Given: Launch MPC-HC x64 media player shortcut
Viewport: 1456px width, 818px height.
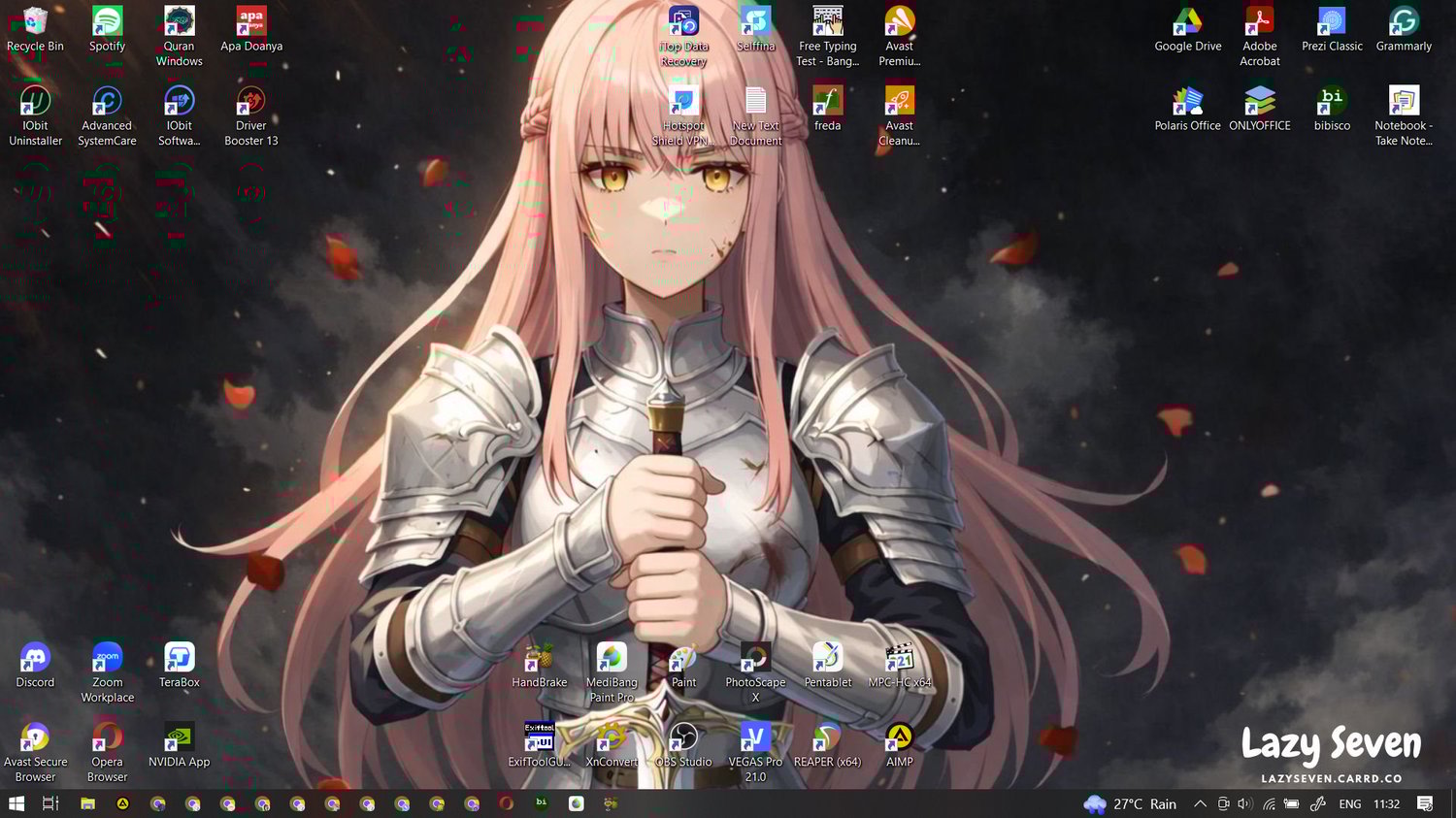Looking at the screenshot, I should [x=900, y=667].
